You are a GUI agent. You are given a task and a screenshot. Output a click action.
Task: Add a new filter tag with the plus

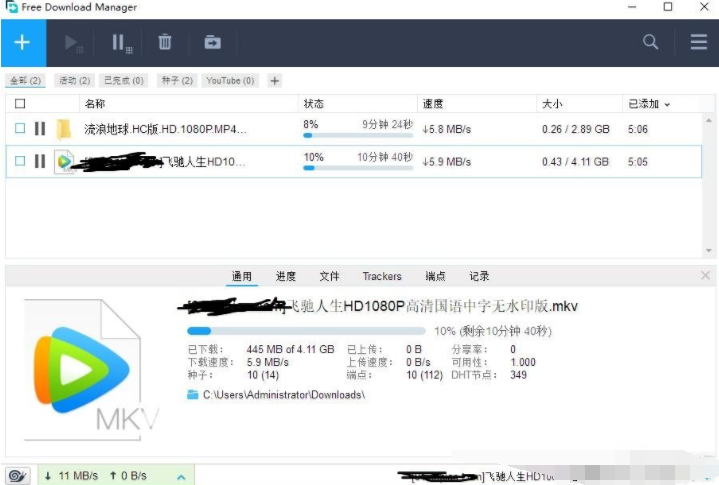[x=275, y=81]
